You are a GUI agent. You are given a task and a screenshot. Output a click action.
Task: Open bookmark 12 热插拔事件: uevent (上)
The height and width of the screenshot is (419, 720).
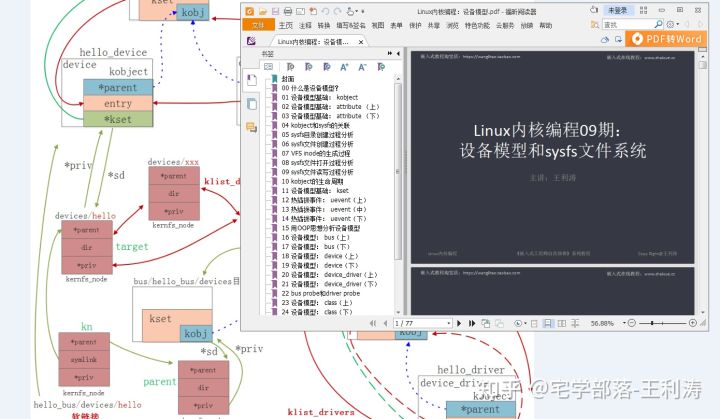[x=324, y=200]
